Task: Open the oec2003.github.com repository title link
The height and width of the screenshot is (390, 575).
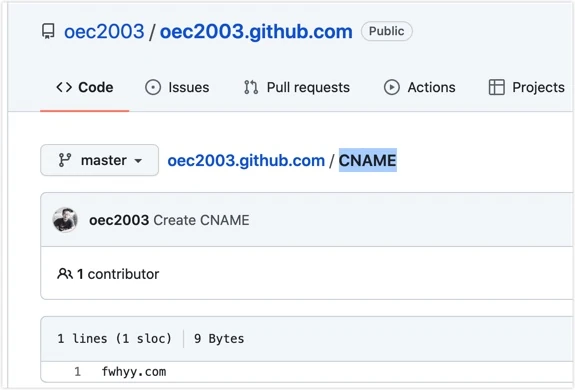Action: (x=256, y=32)
